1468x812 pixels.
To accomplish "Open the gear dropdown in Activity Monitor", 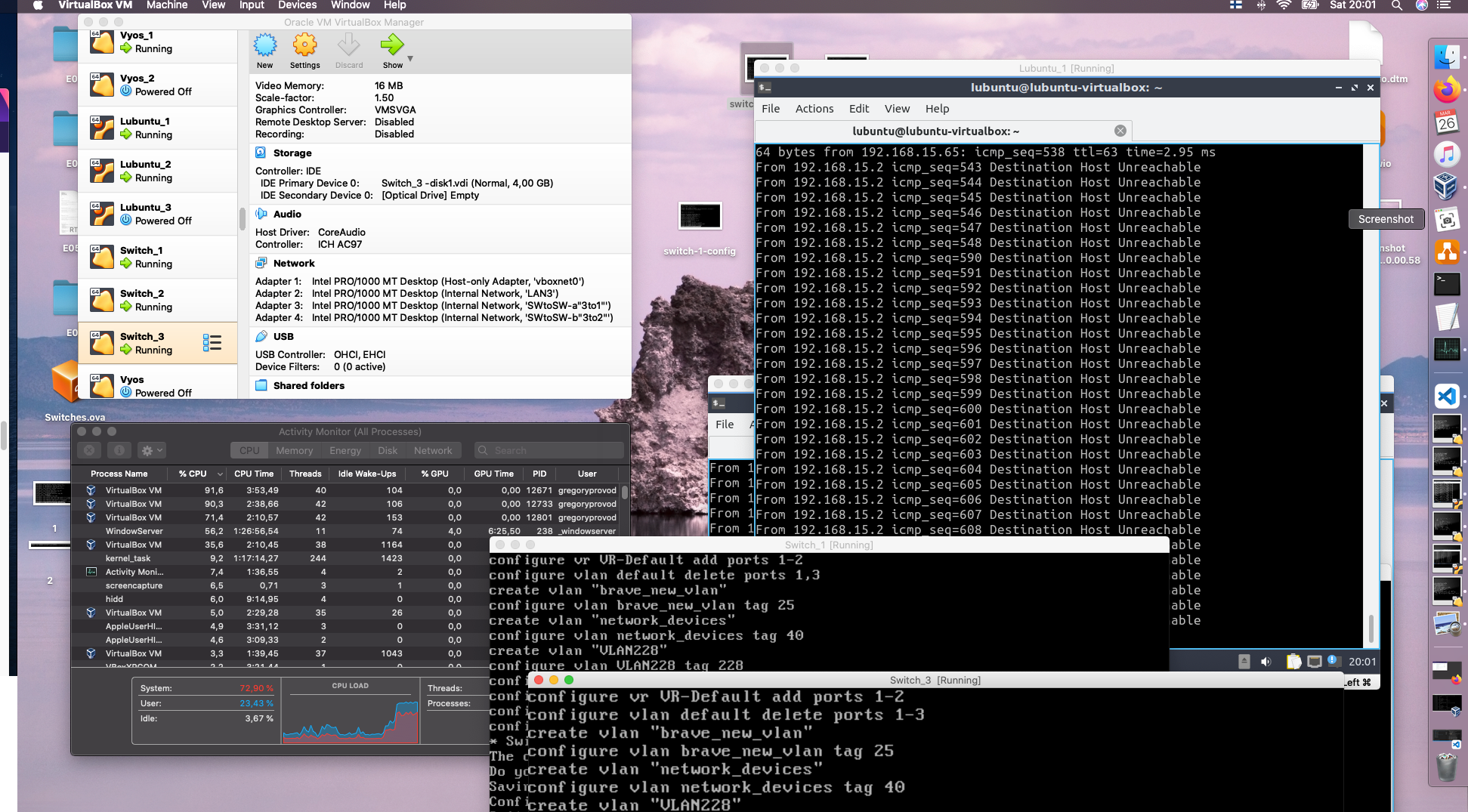I will [151, 450].
